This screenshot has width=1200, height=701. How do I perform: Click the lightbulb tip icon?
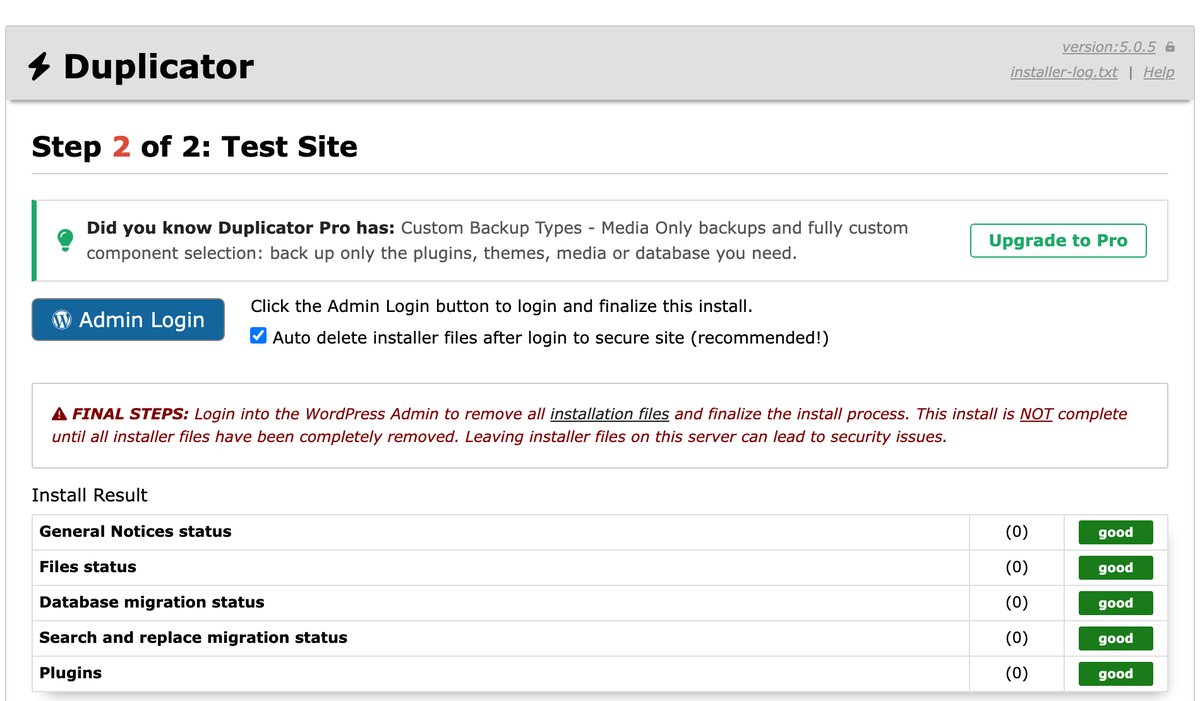click(65, 240)
